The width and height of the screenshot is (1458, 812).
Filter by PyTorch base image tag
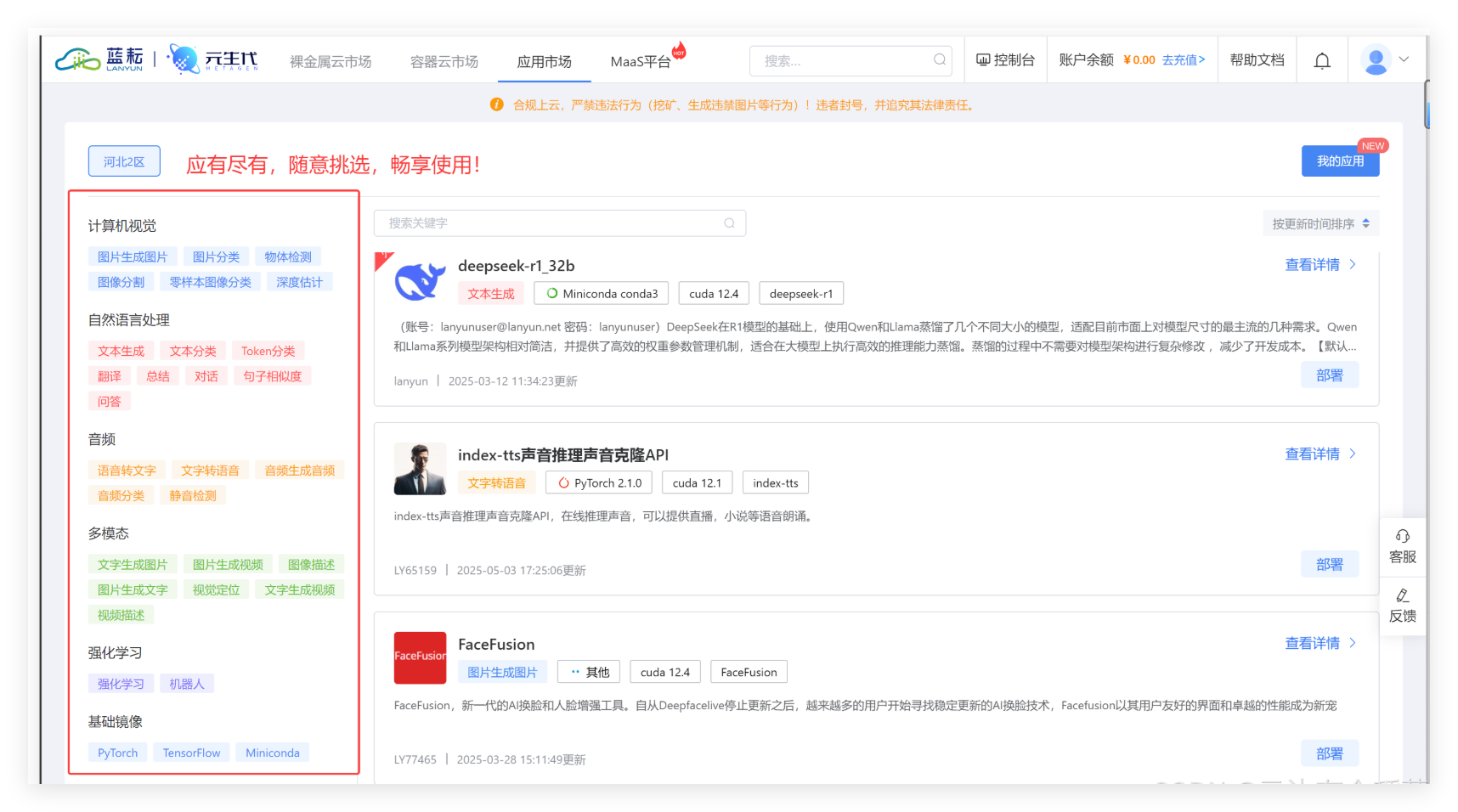(117, 753)
